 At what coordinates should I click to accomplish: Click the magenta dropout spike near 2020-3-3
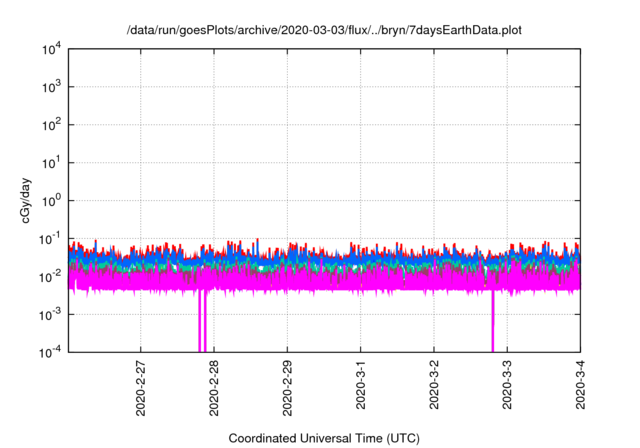tap(493, 321)
